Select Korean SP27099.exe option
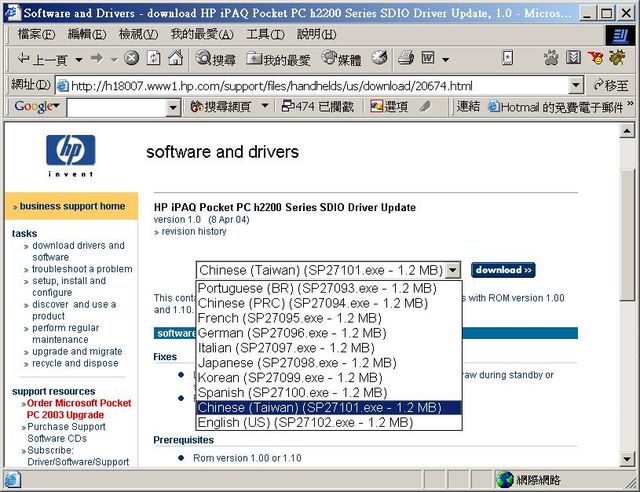 (x=329, y=378)
